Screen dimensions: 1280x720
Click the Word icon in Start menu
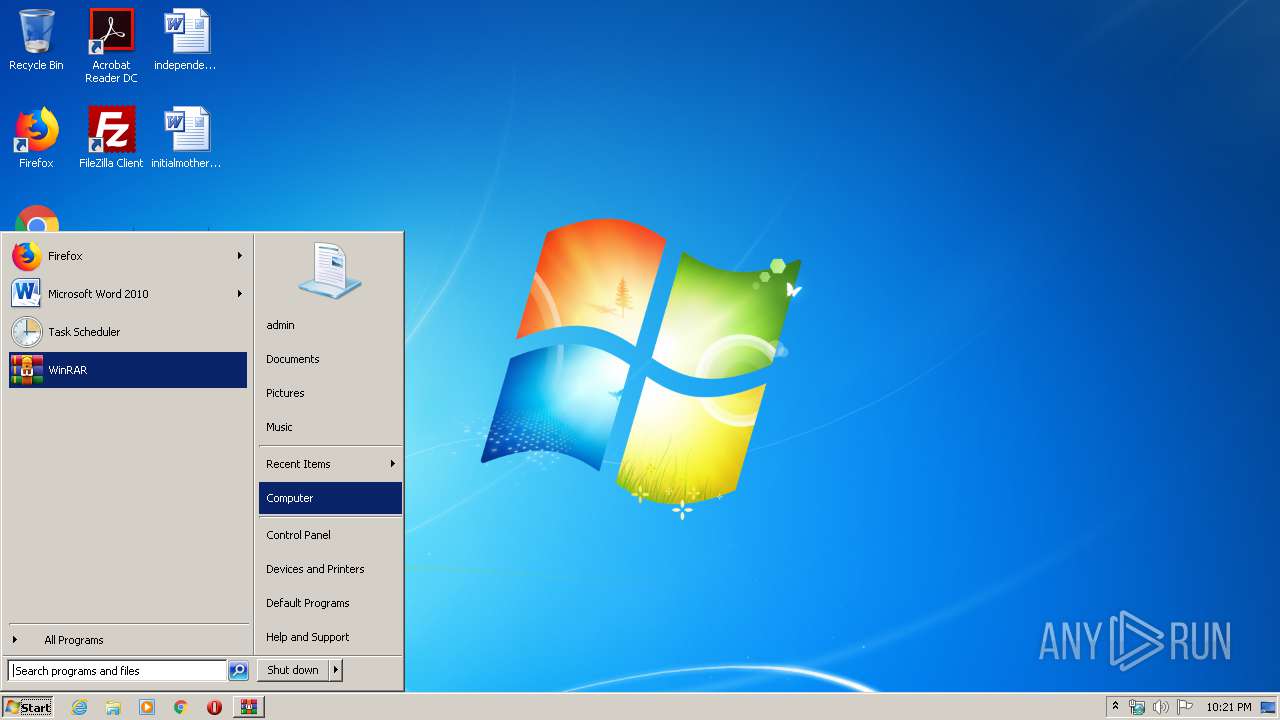pyautogui.click(x=27, y=294)
